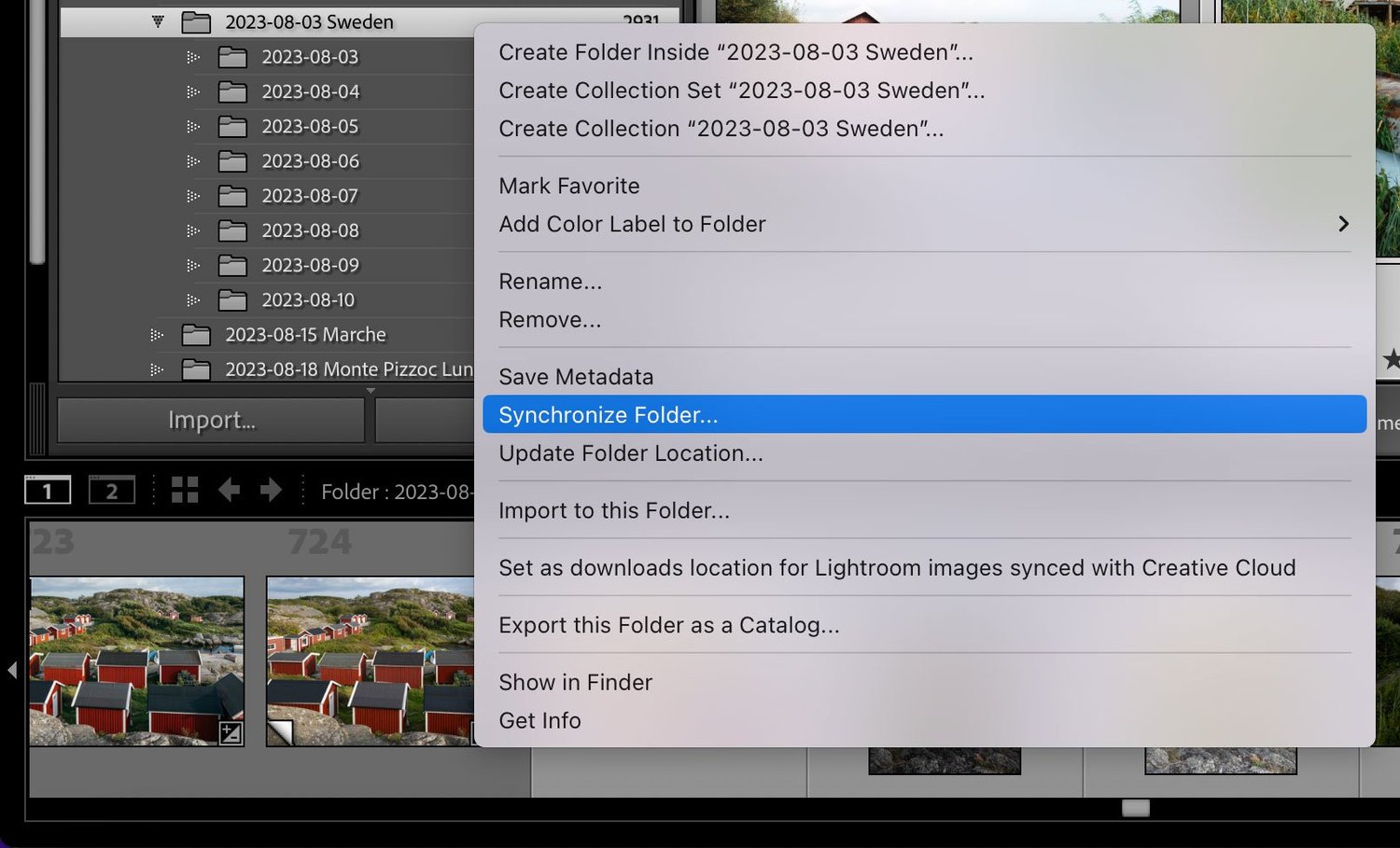Click the left panel reveal arrow
1400x848 pixels.
click(12, 668)
